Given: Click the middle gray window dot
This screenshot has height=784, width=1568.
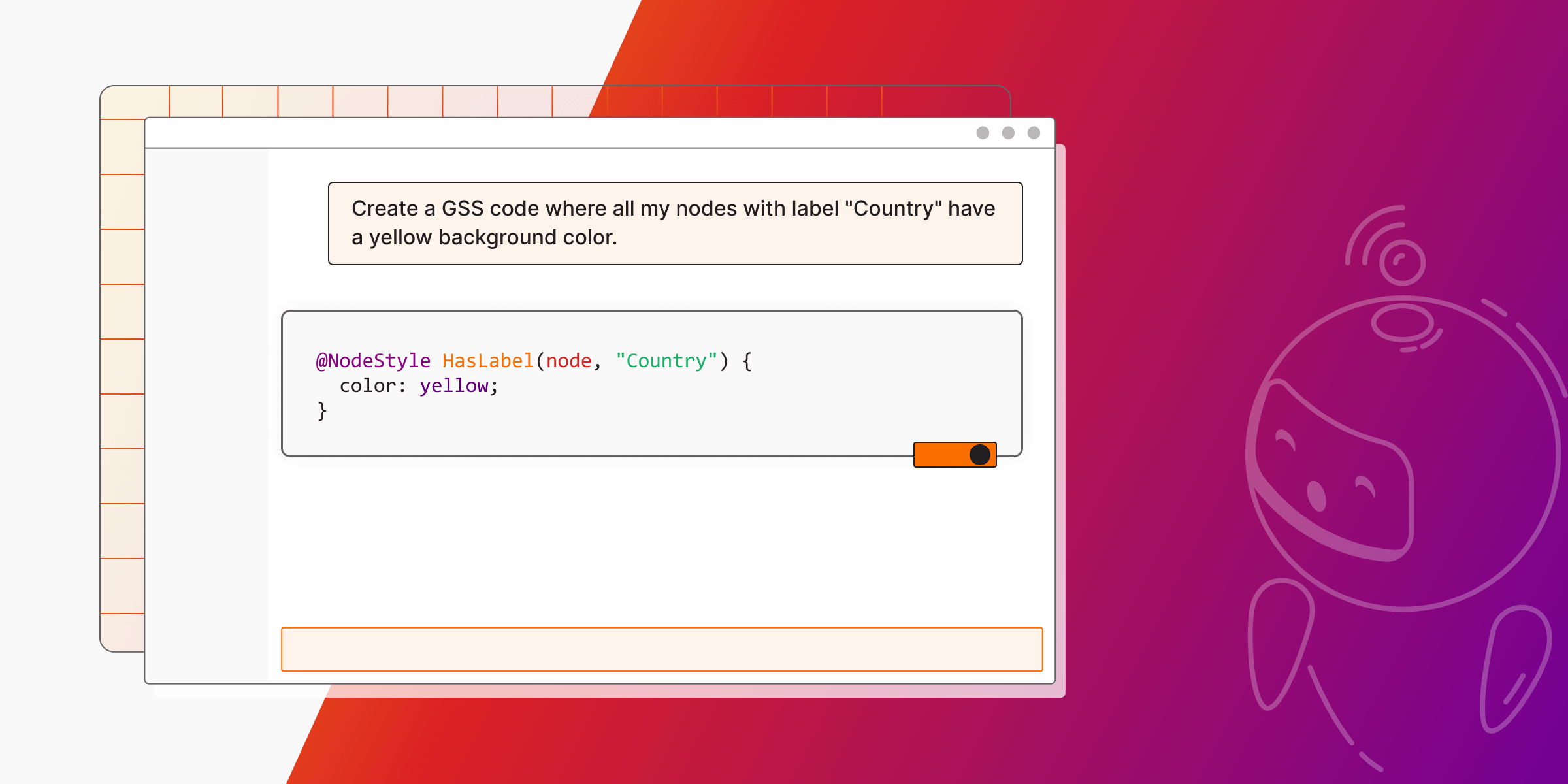Looking at the screenshot, I should click(x=1007, y=133).
